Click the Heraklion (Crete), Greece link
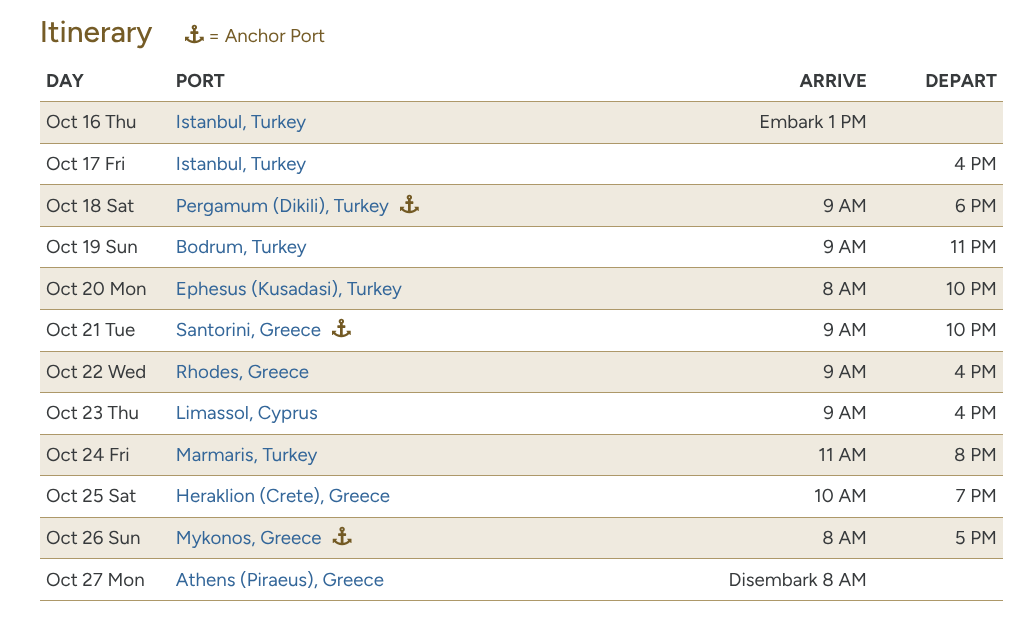This screenshot has height=635, width=1035. pos(283,496)
